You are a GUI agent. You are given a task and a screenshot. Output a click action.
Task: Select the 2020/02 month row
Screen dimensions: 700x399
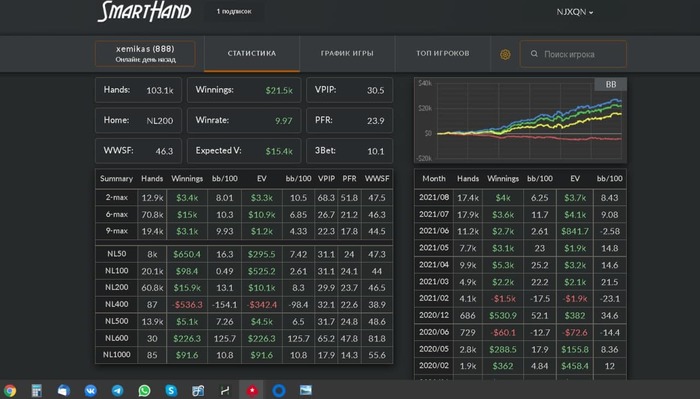521,366
